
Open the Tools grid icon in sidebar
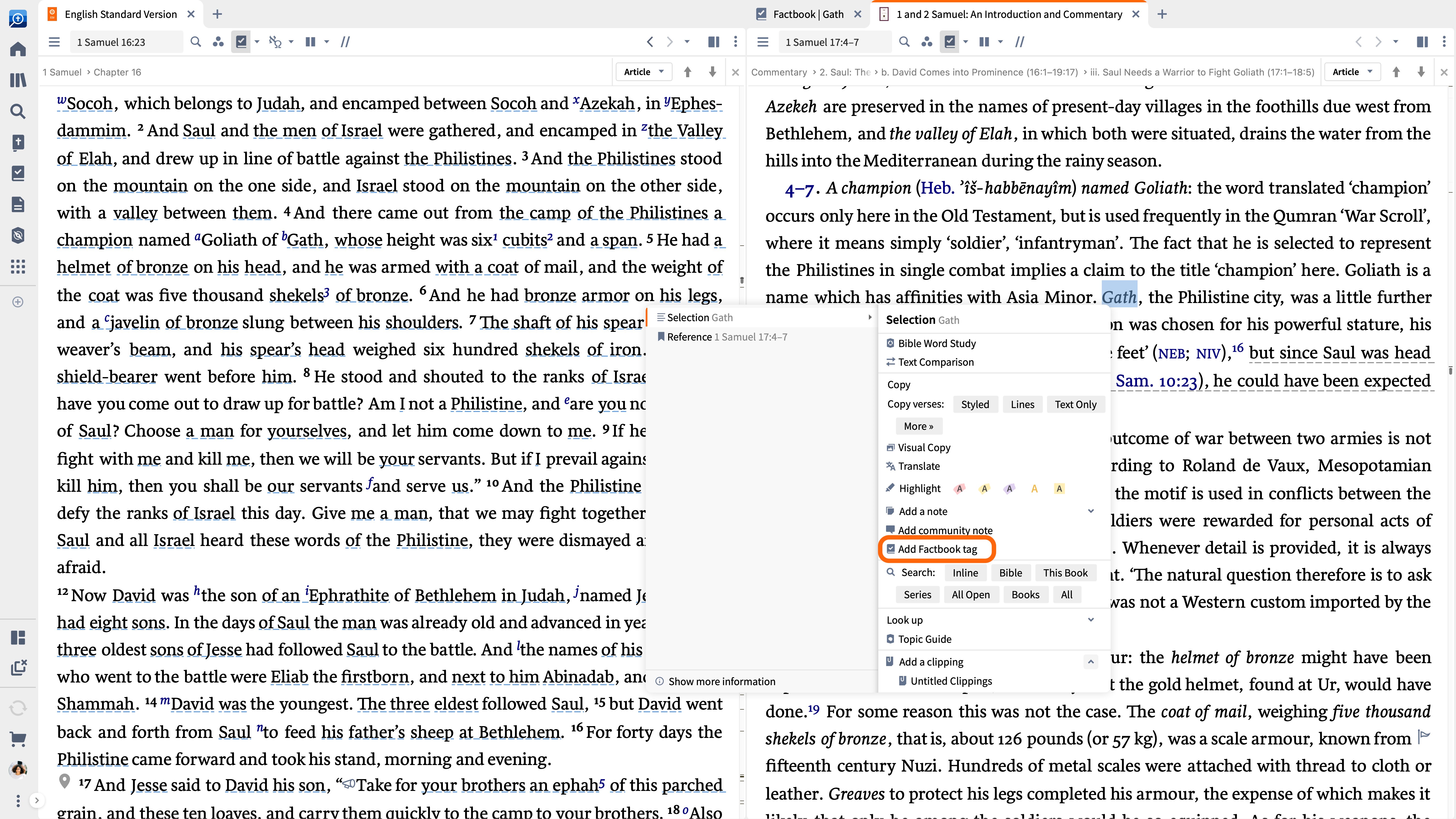coord(18,266)
